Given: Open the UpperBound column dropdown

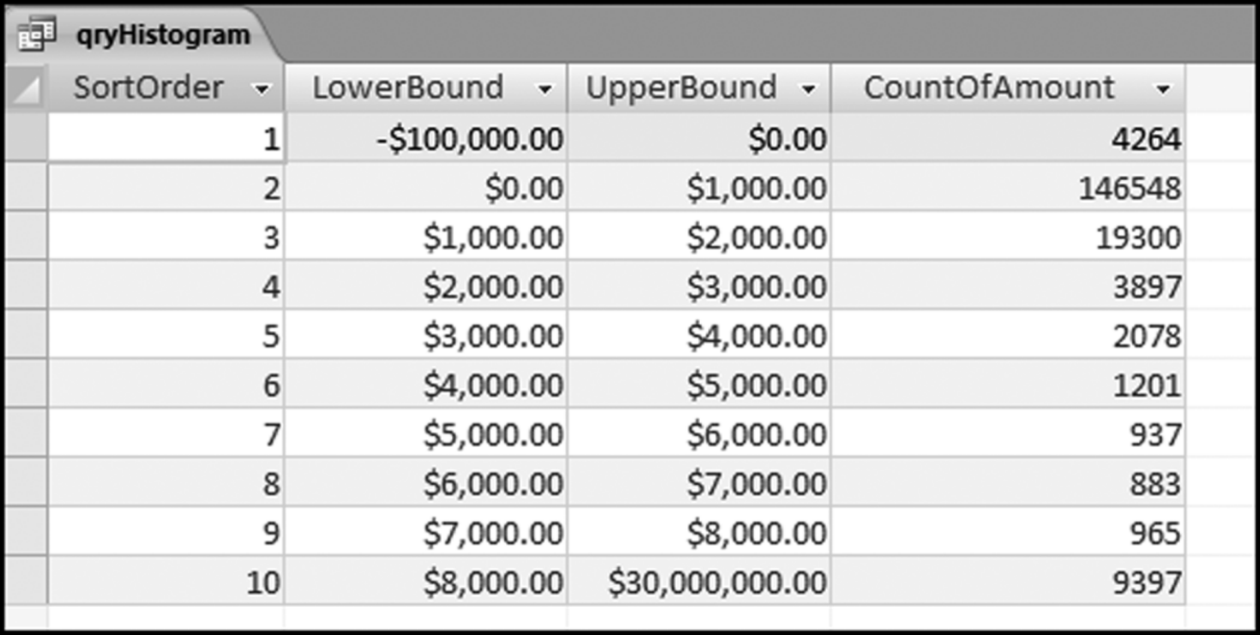Looking at the screenshot, I should (808, 89).
